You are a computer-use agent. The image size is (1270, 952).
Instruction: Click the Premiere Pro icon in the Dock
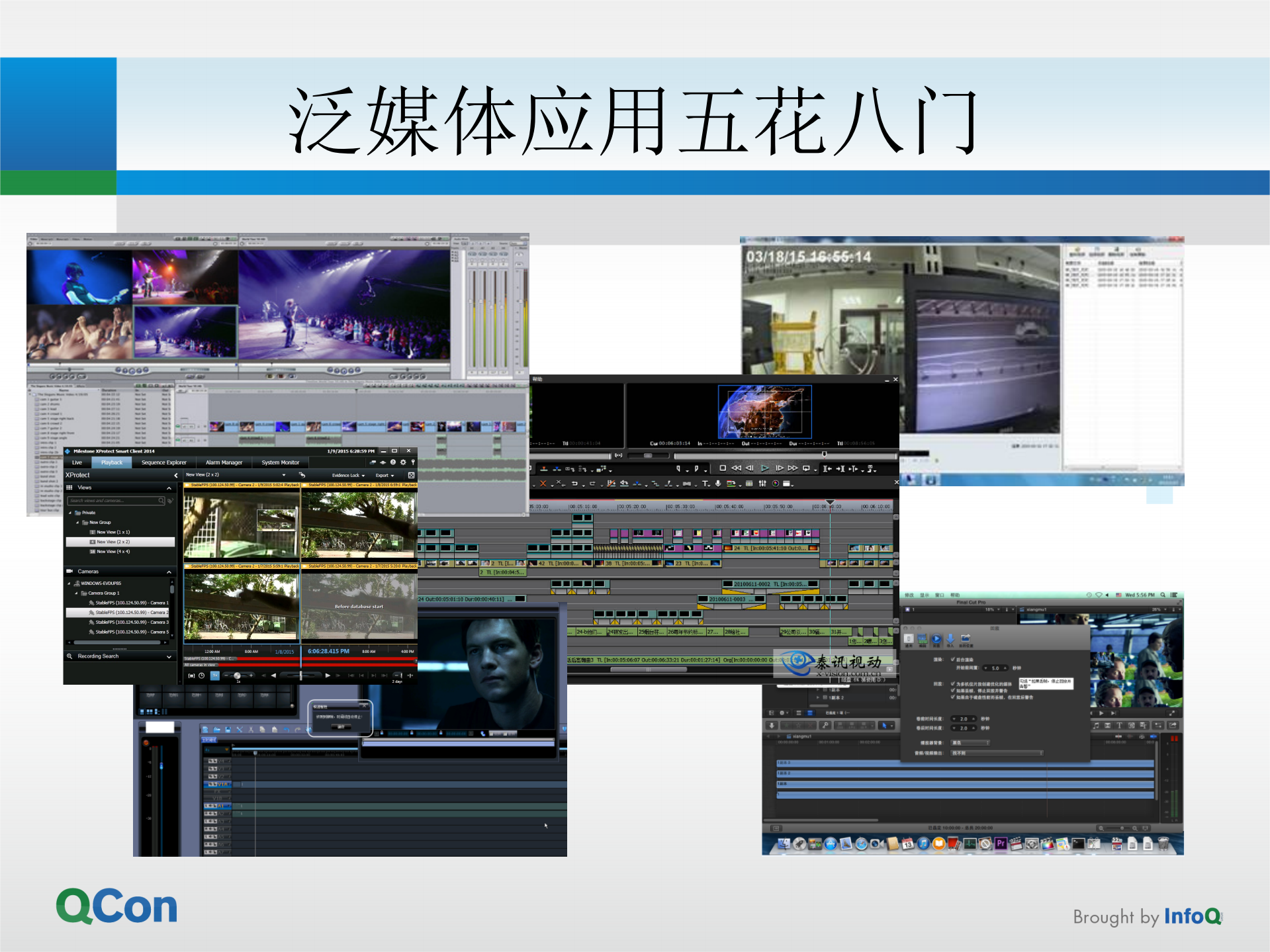tap(1001, 844)
